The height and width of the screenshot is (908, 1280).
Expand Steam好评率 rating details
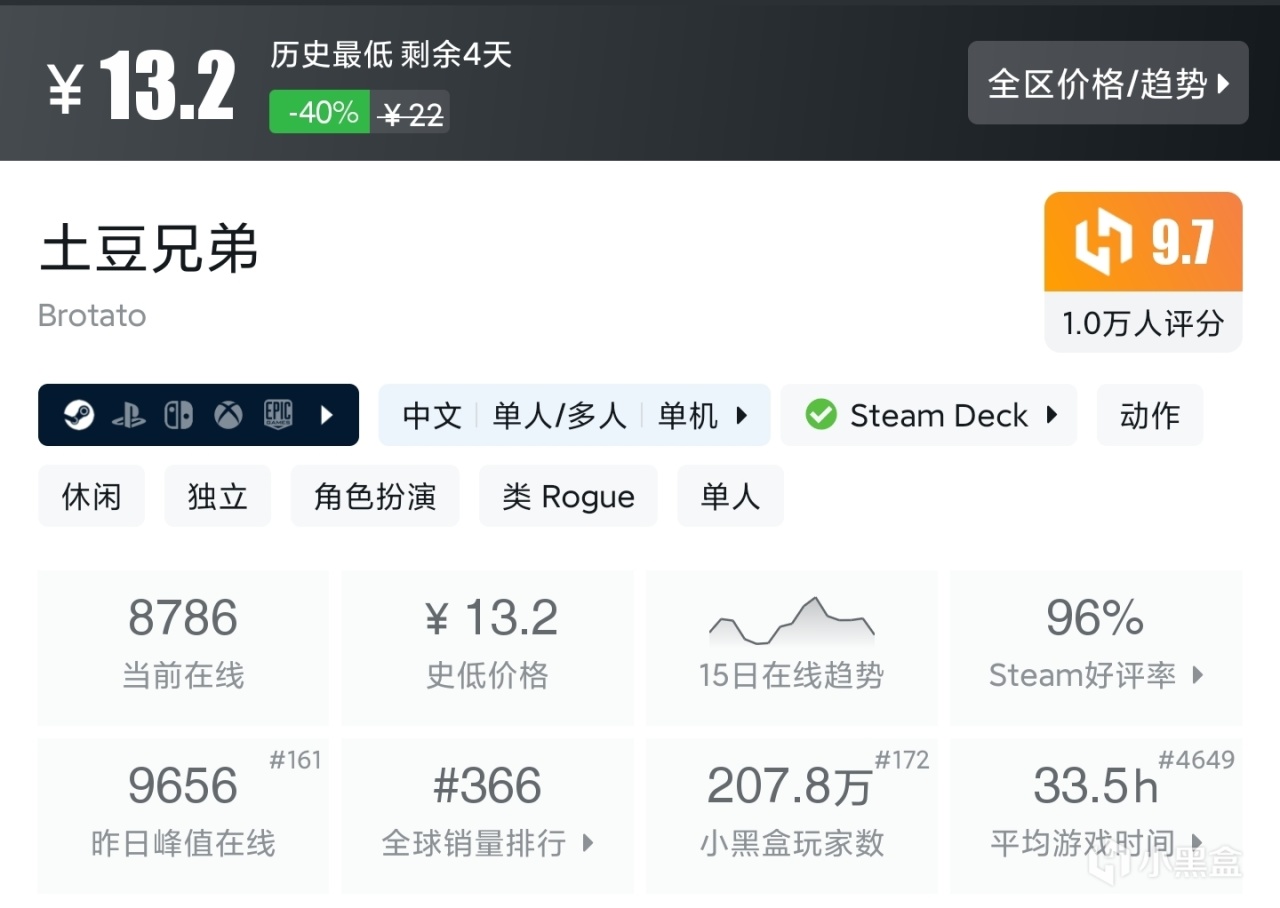tap(1199, 675)
